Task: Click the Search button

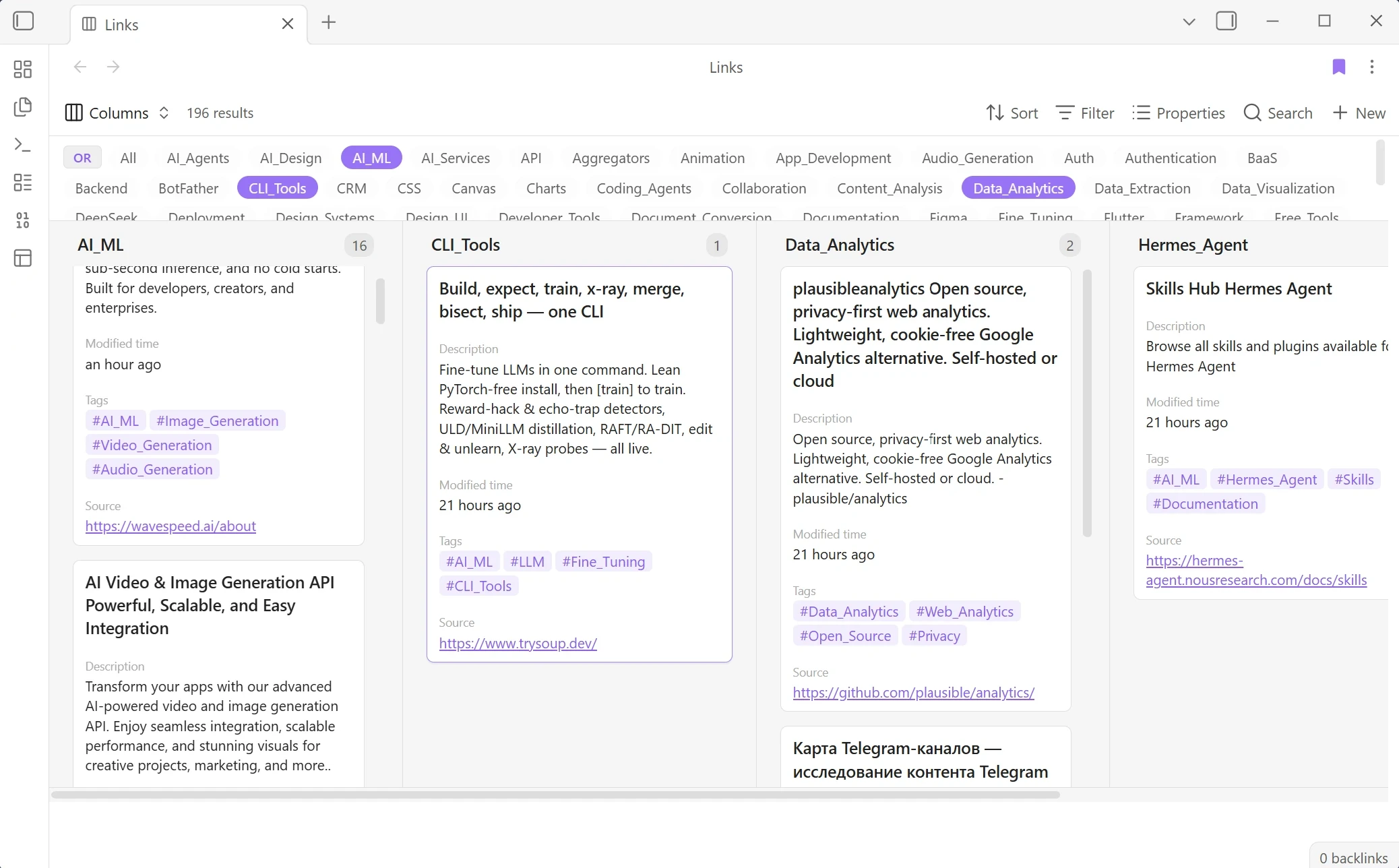Action: (x=1278, y=113)
